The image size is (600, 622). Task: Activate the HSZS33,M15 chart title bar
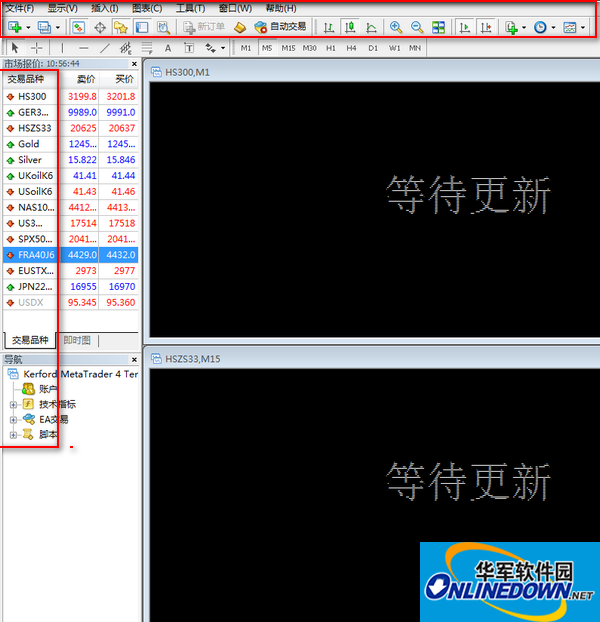pos(375,359)
